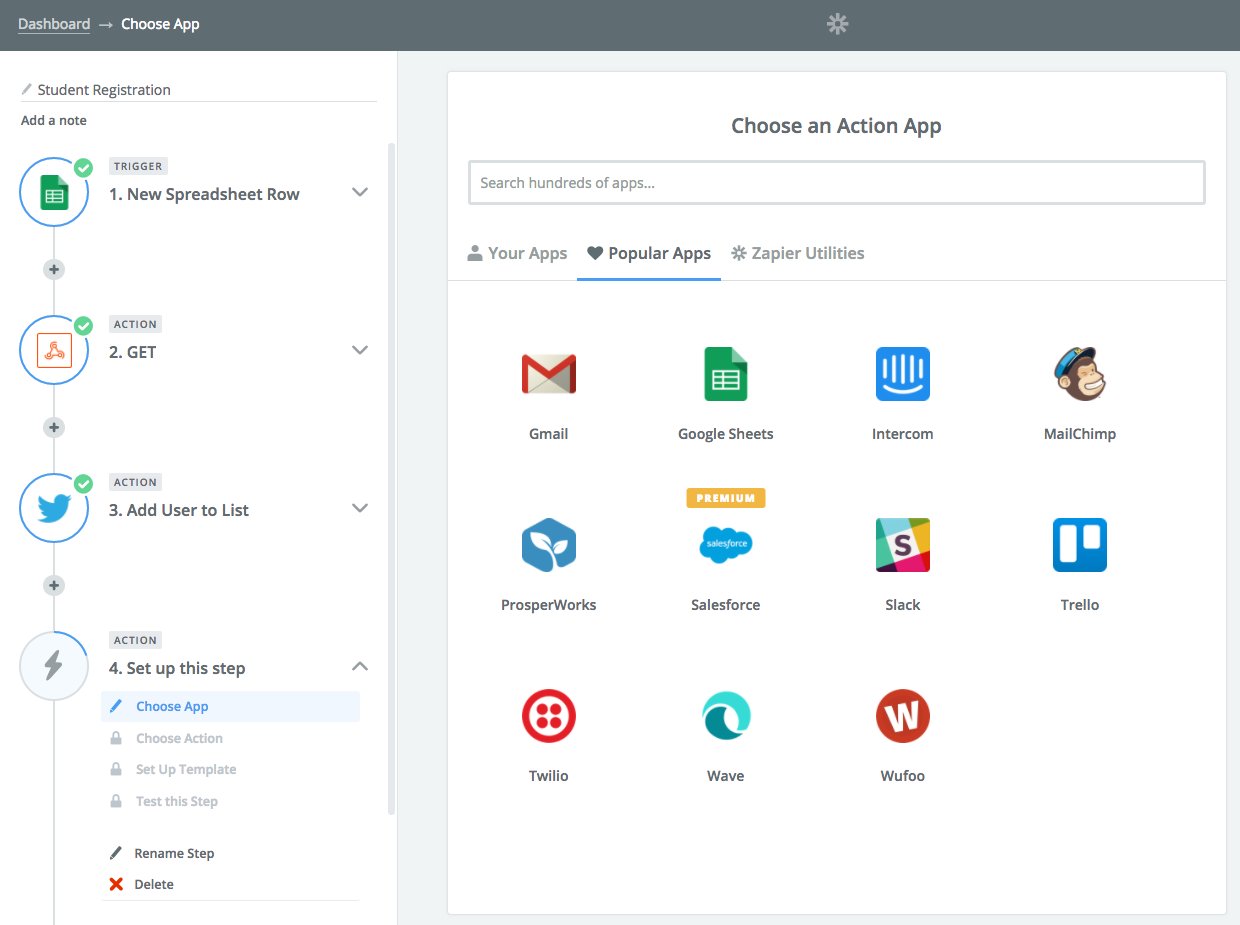The height and width of the screenshot is (925, 1240).
Task: Select the Gmail app icon
Action: click(x=548, y=374)
